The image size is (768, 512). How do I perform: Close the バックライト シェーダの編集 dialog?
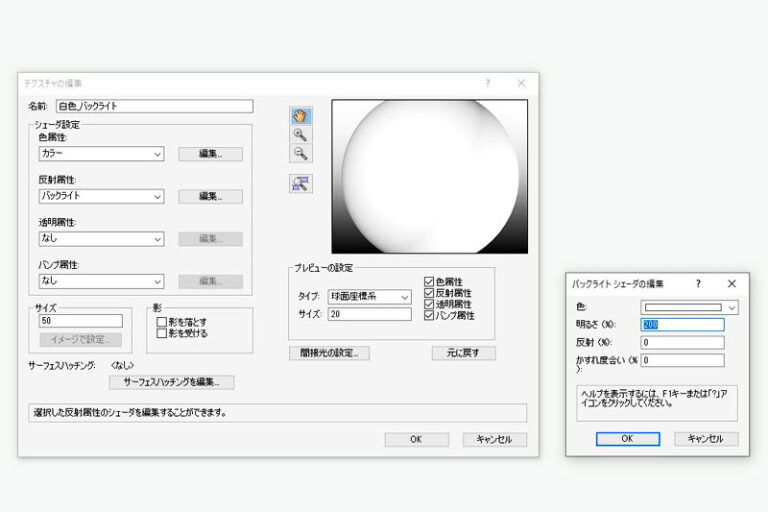(731, 284)
